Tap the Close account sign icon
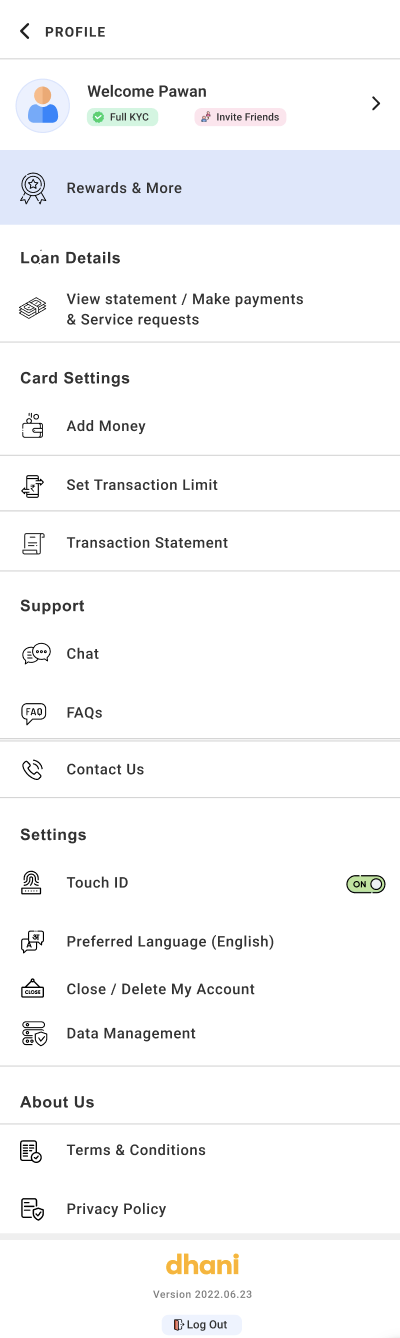This screenshot has width=400, height=1338. click(x=33, y=989)
